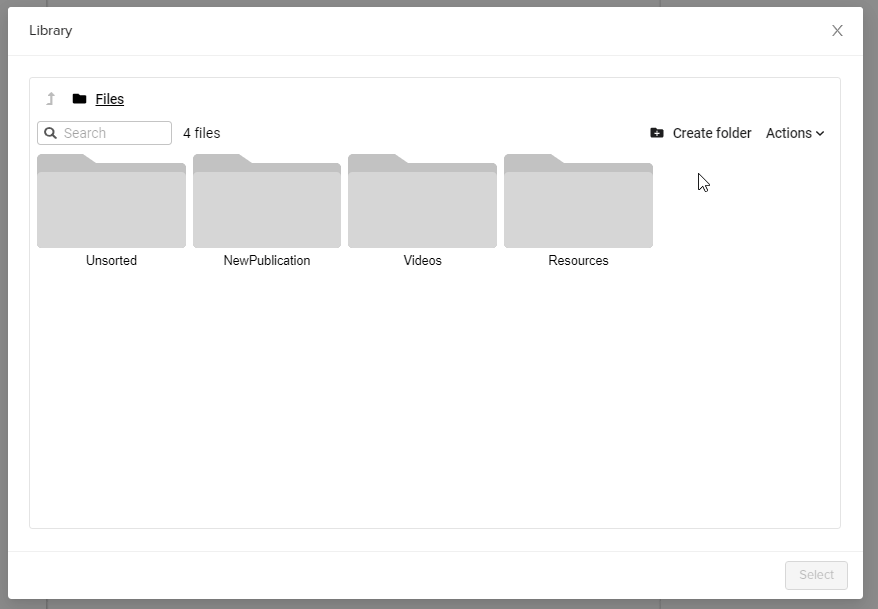This screenshot has width=878, height=609.
Task: Click the Create folder plus-folder icon
Action: (x=657, y=133)
